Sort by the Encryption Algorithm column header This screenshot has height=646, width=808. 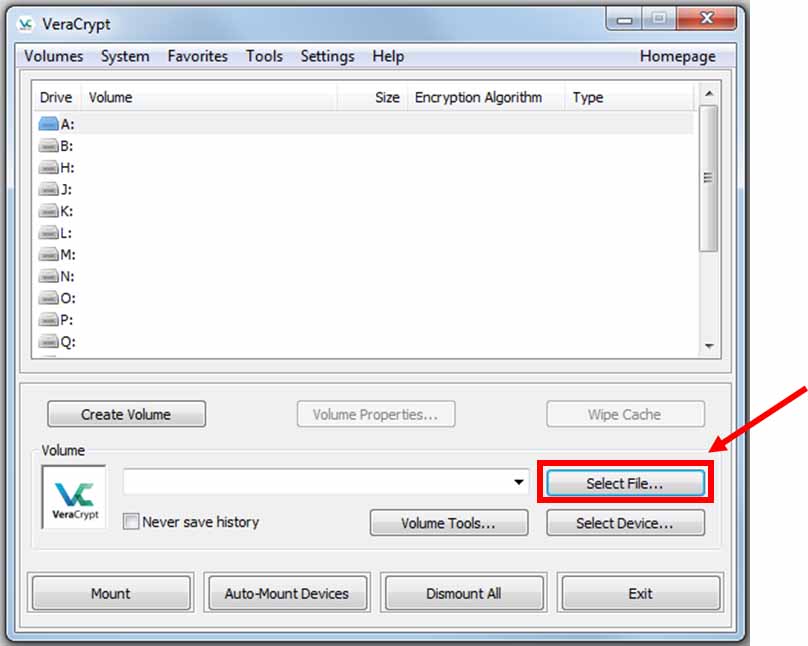coord(478,97)
